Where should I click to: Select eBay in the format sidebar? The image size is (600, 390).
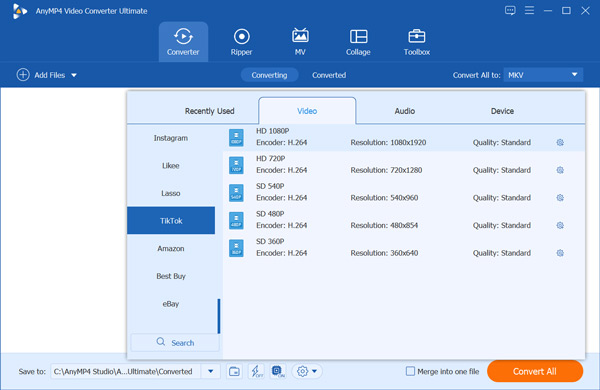[x=171, y=304]
